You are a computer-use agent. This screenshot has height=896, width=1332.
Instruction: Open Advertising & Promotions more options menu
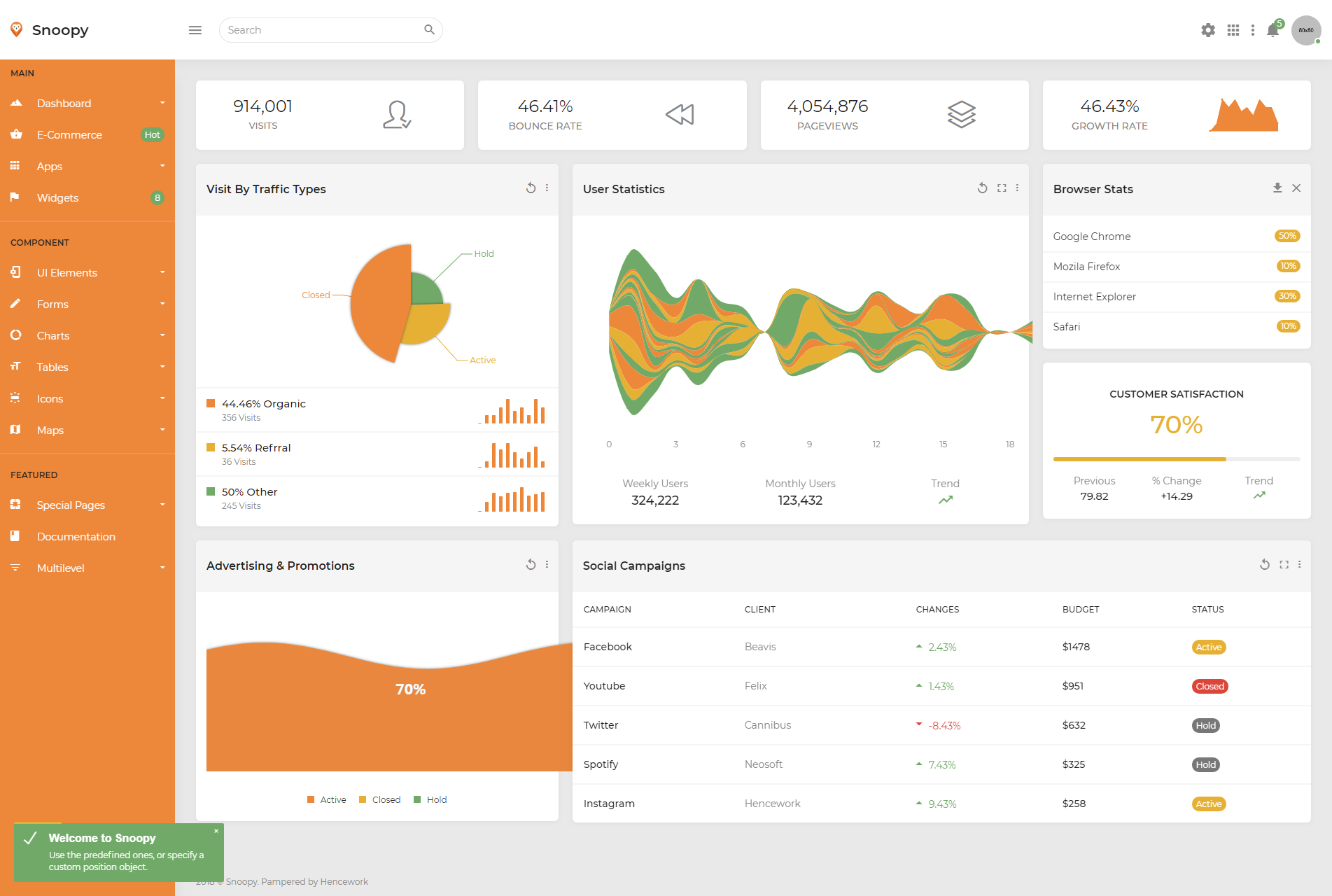(x=547, y=564)
